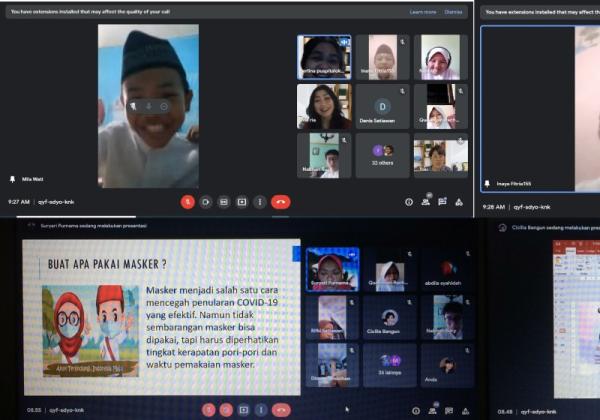Open info icon in bottom meeting toolbar
The height and width of the screenshot is (420, 600).
416,411
